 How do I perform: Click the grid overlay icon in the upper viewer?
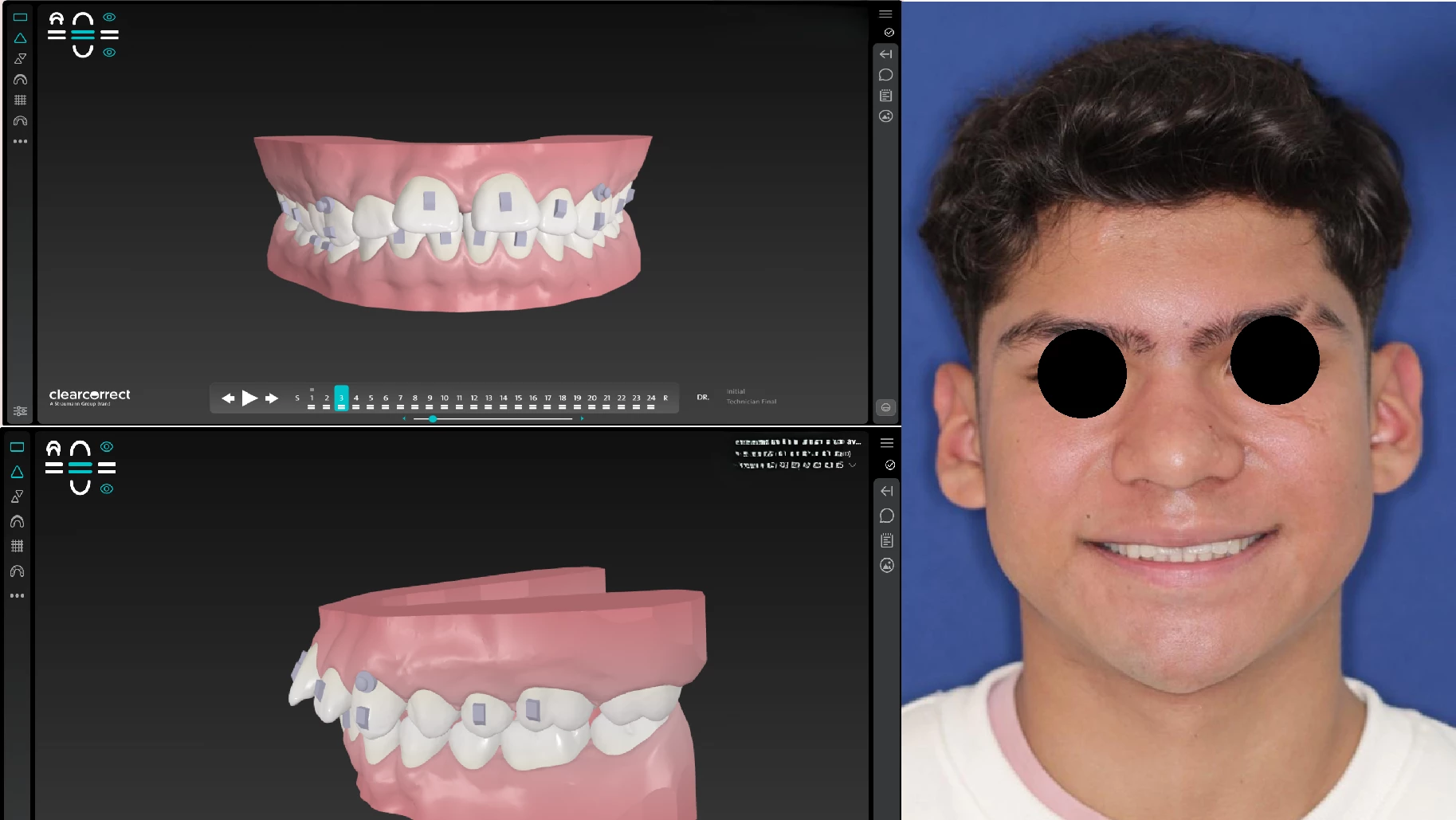coord(20,100)
